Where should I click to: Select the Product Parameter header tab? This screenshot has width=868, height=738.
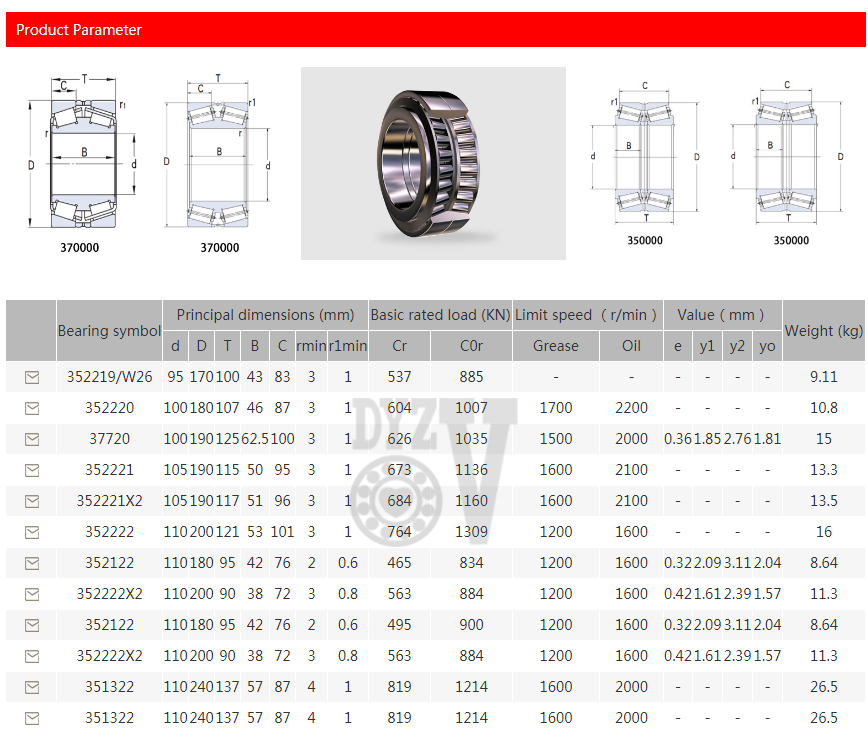[x=79, y=30]
